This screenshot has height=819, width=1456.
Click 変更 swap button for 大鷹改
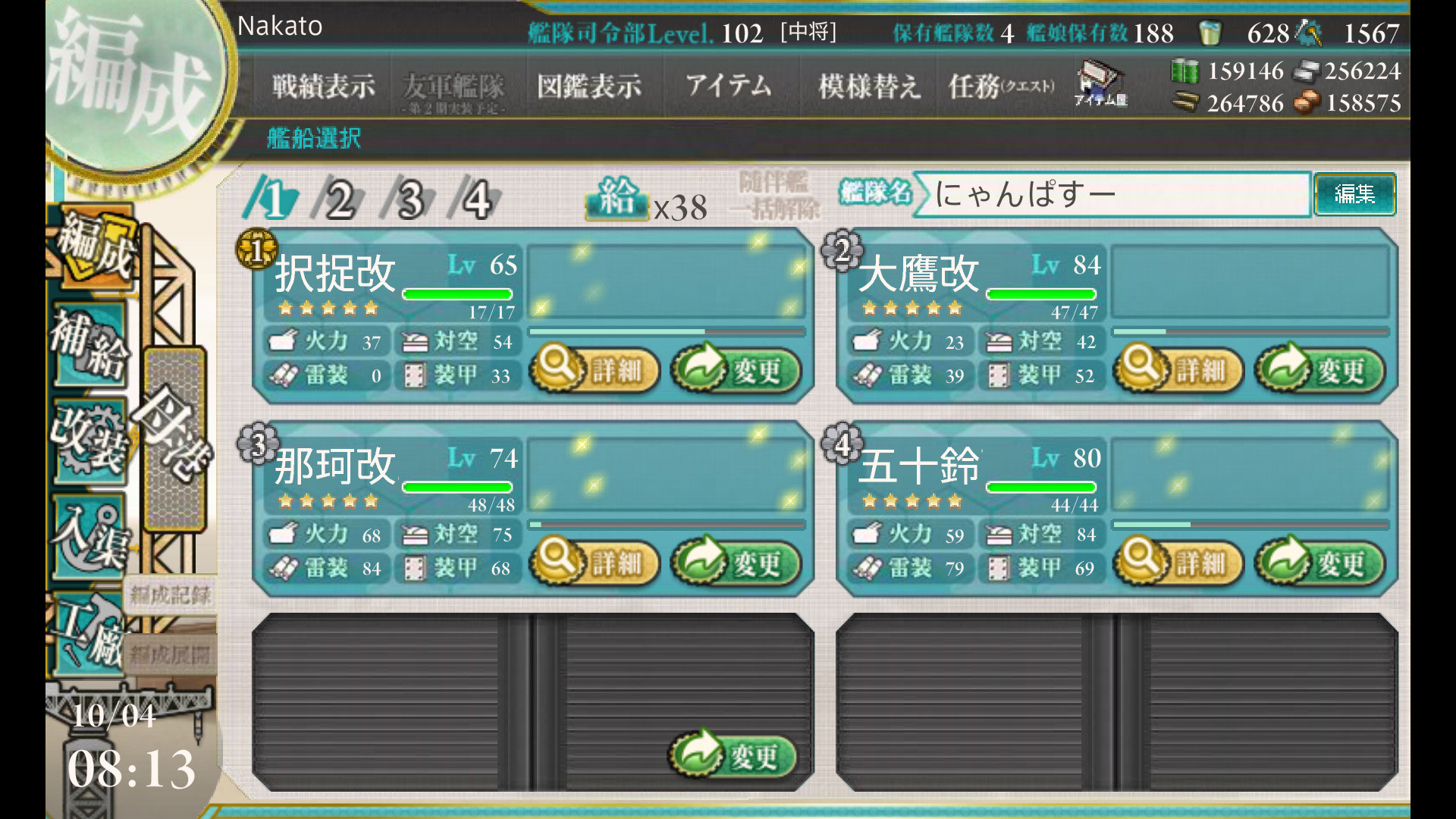1320,369
